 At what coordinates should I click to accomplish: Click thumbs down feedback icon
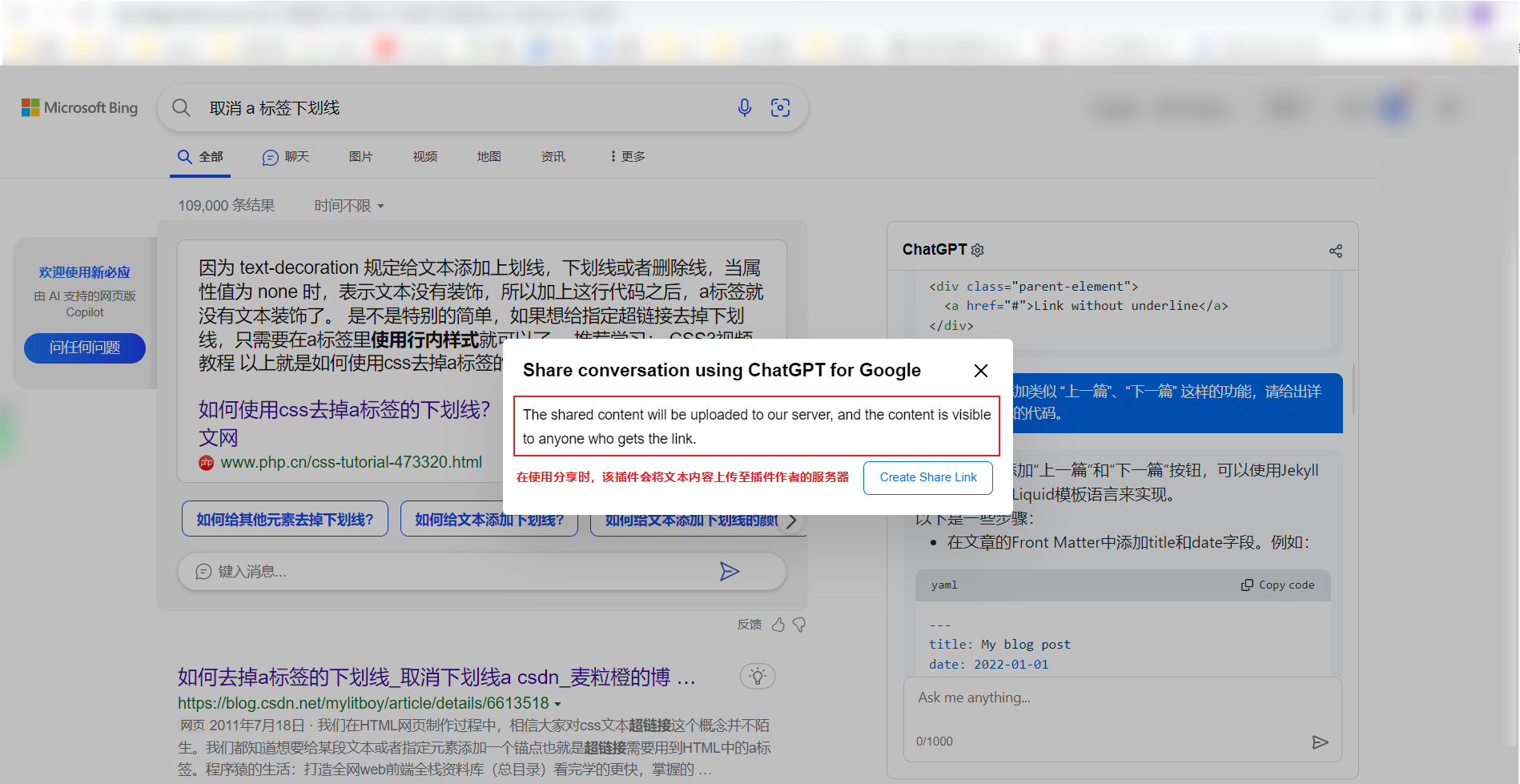pos(799,625)
